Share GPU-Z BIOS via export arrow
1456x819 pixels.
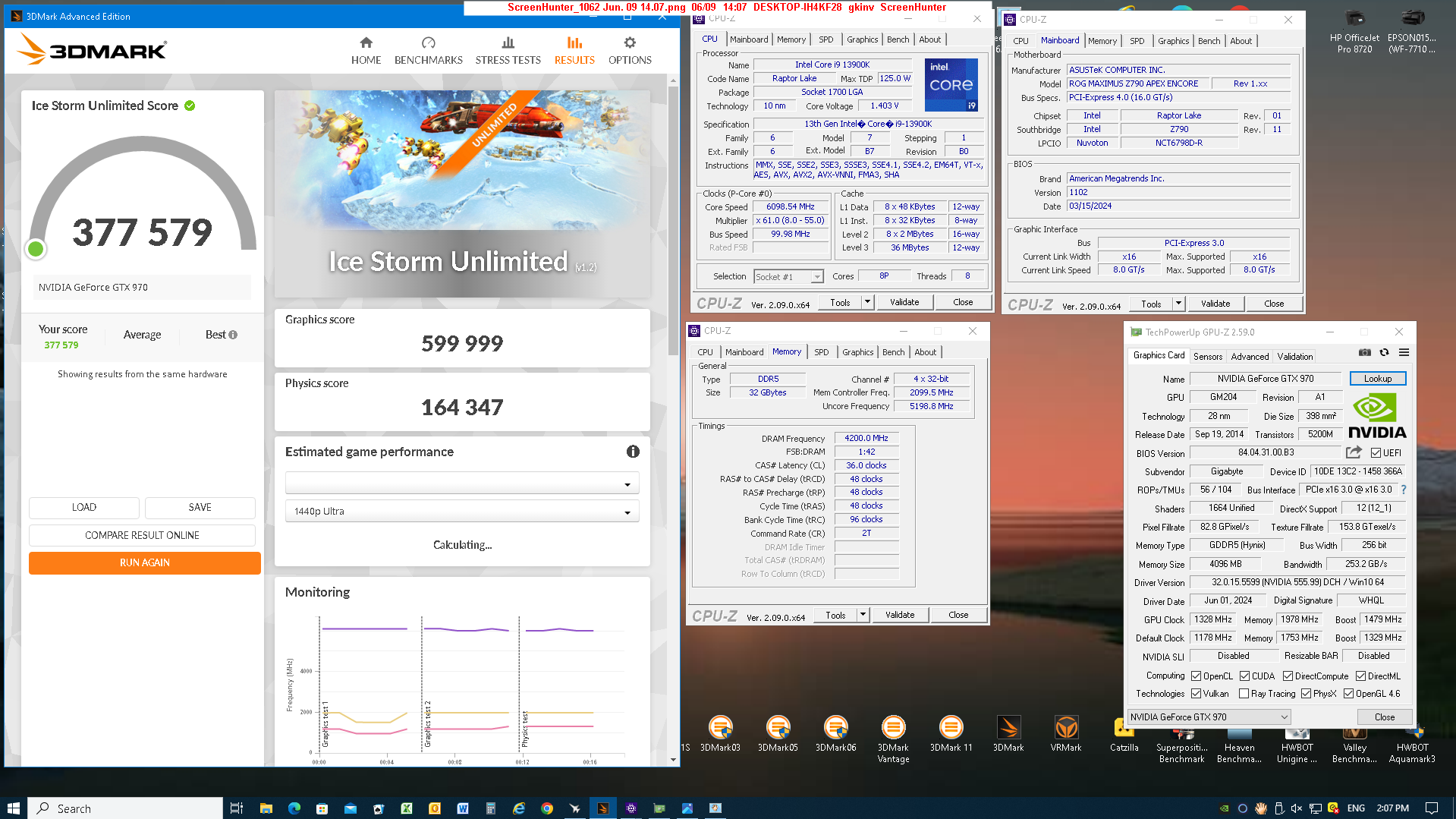(1354, 452)
